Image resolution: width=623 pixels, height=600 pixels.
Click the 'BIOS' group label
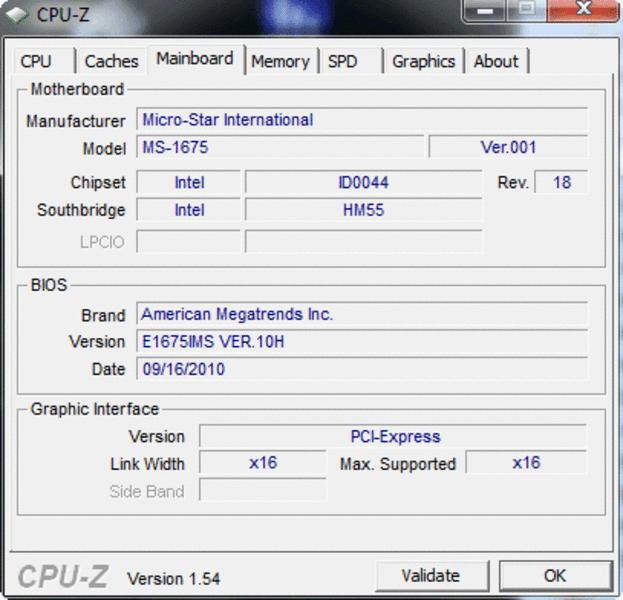[49, 285]
